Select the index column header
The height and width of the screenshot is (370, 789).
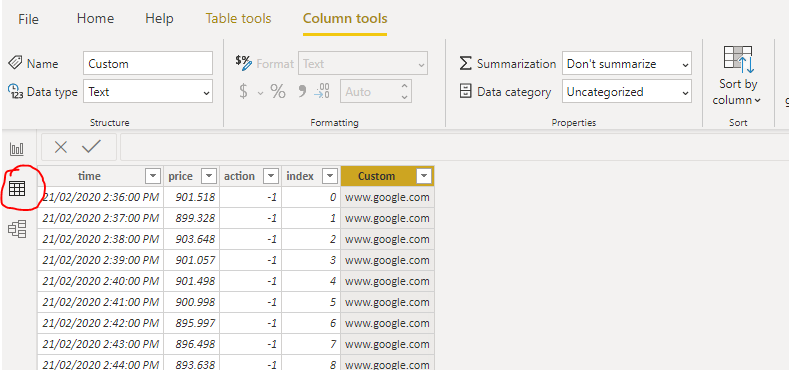pyautogui.click(x=300, y=176)
